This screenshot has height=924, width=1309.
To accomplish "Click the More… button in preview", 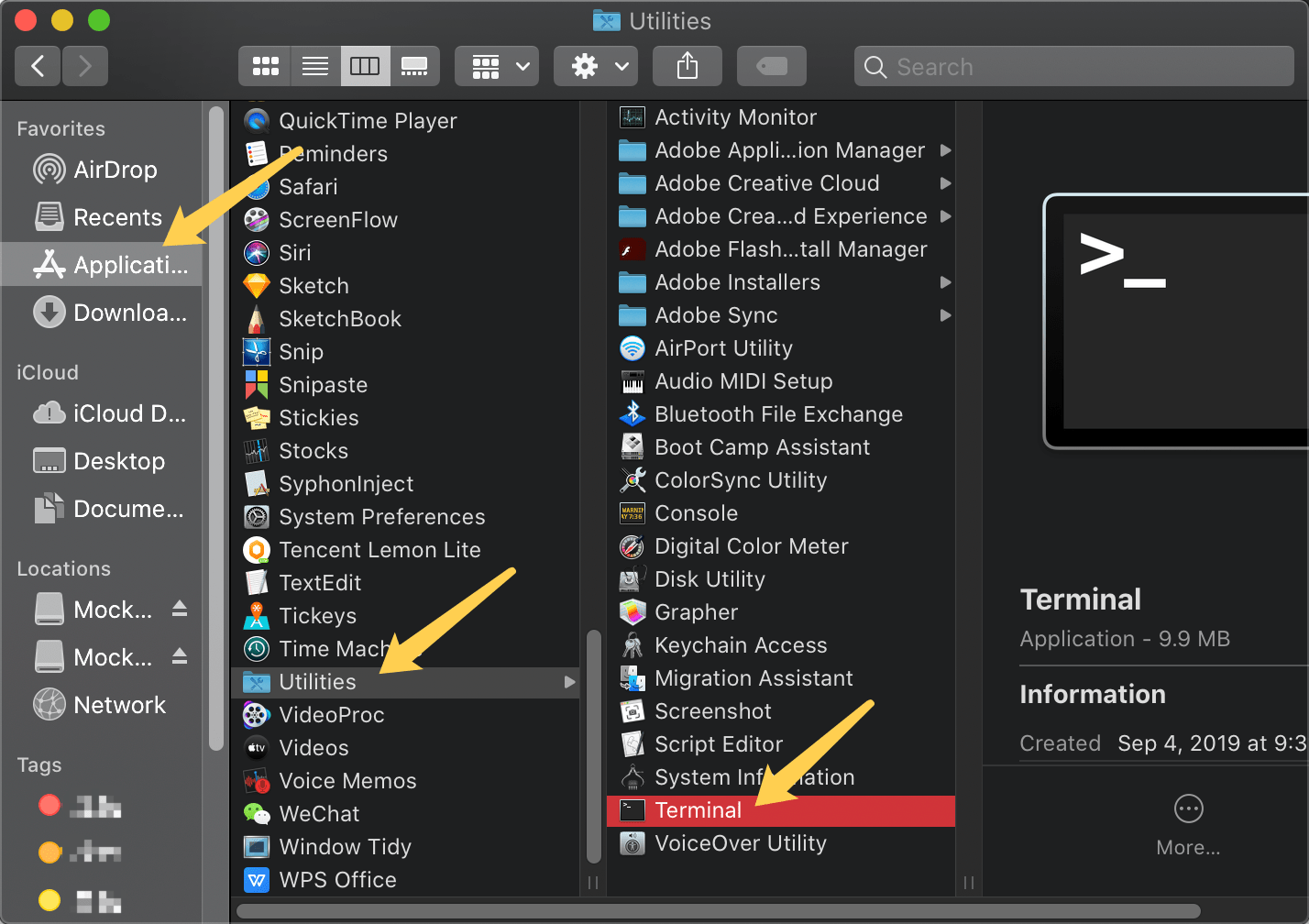I will pyautogui.click(x=1188, y=825).
